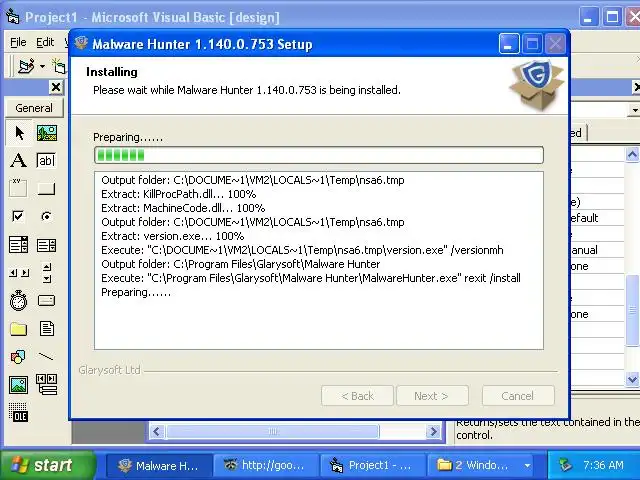This screenshot has height=480, width=640.
Task: Click the Next button in setup
Action: [432, 396]
